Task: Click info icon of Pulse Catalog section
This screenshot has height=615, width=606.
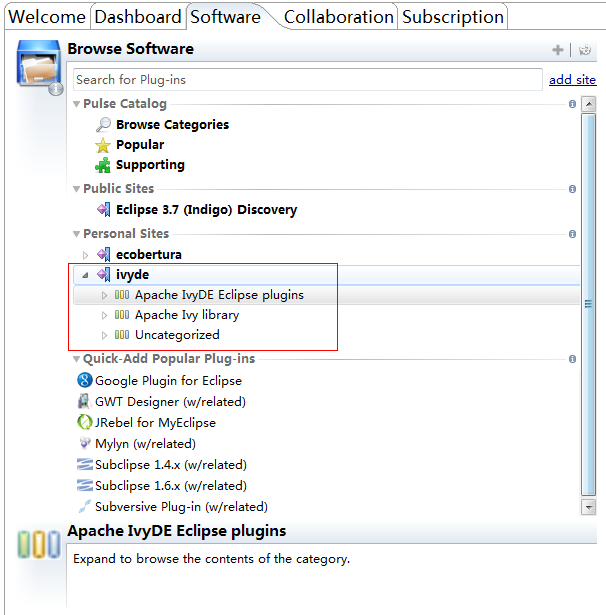Action: (572, 104)
